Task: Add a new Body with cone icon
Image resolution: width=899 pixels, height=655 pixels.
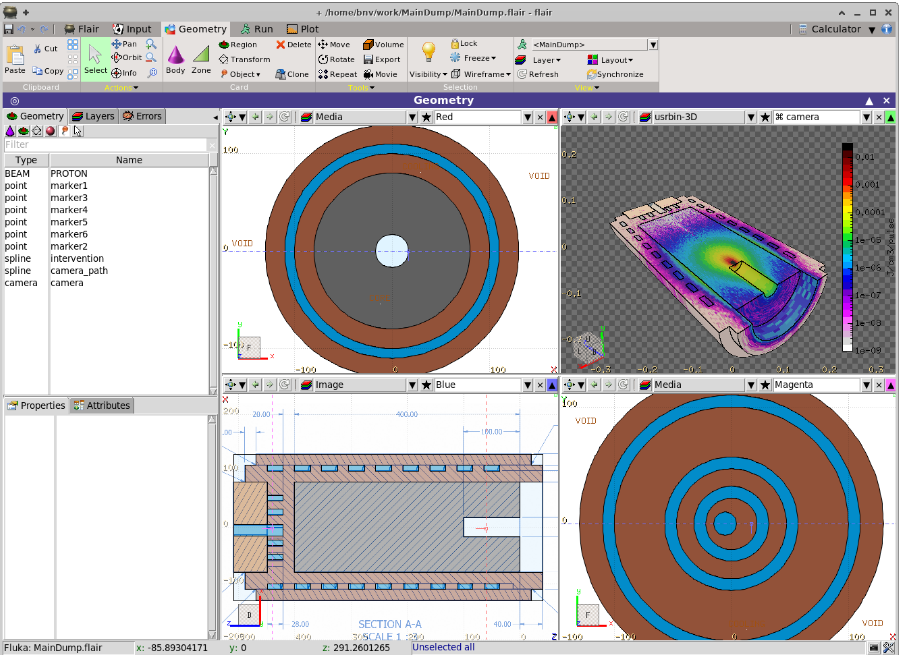Action: 175,60
